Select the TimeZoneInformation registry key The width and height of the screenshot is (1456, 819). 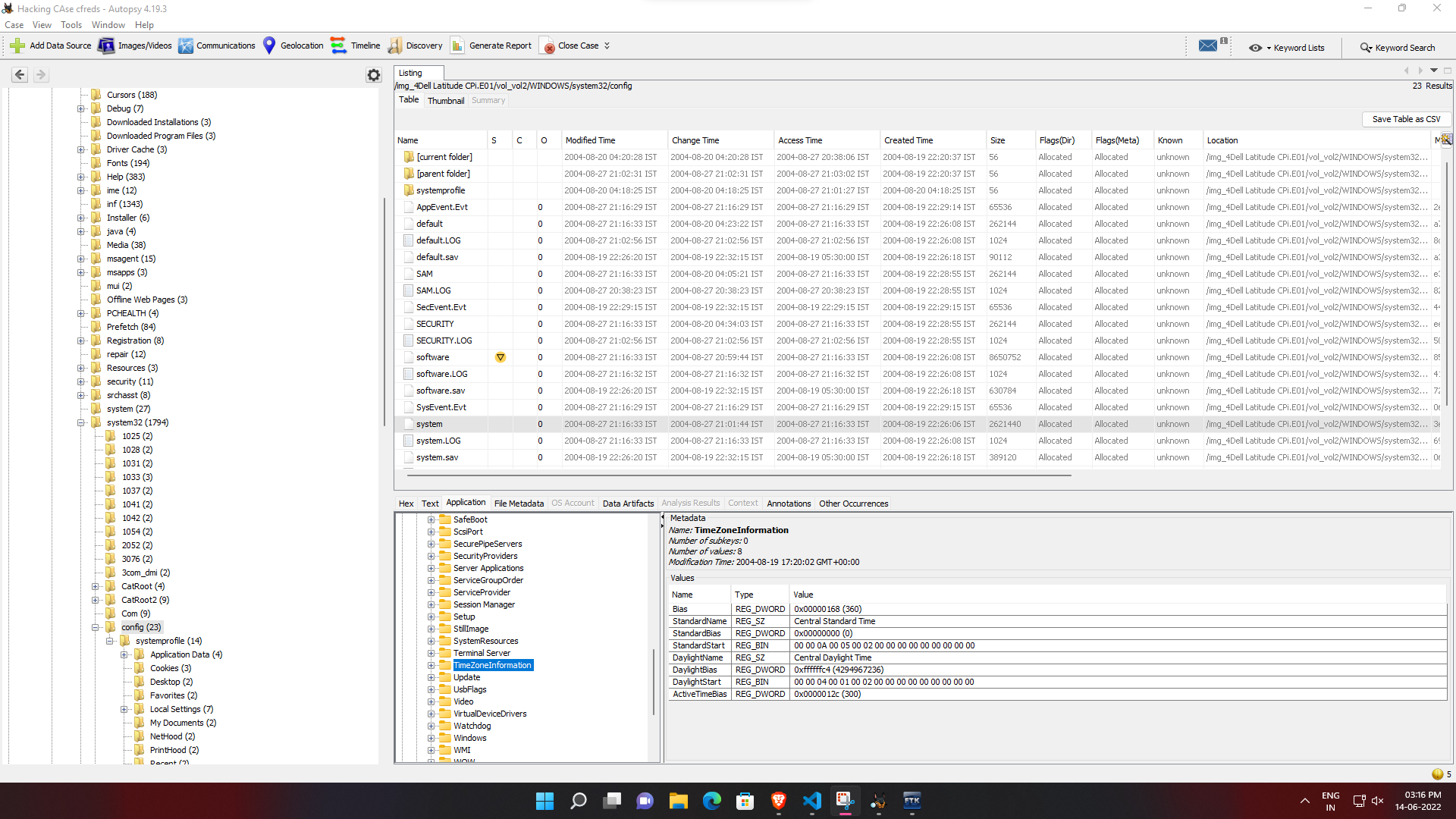(492, 665)
